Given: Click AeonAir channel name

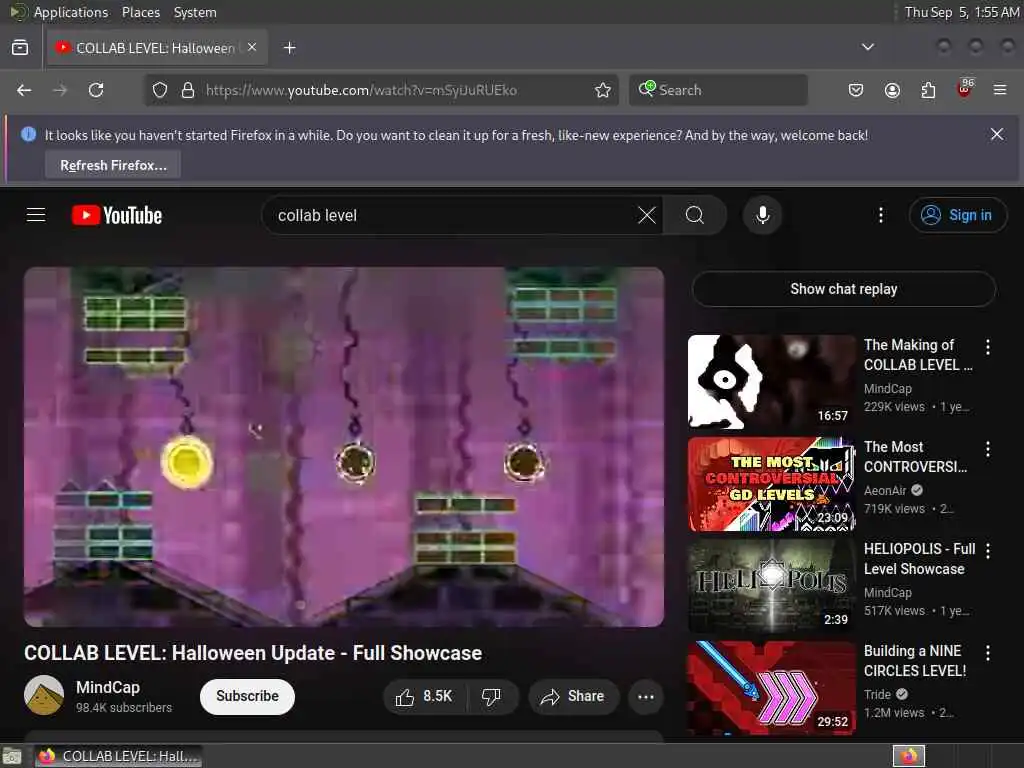Looking at the screenshot, I should point(885,490).
